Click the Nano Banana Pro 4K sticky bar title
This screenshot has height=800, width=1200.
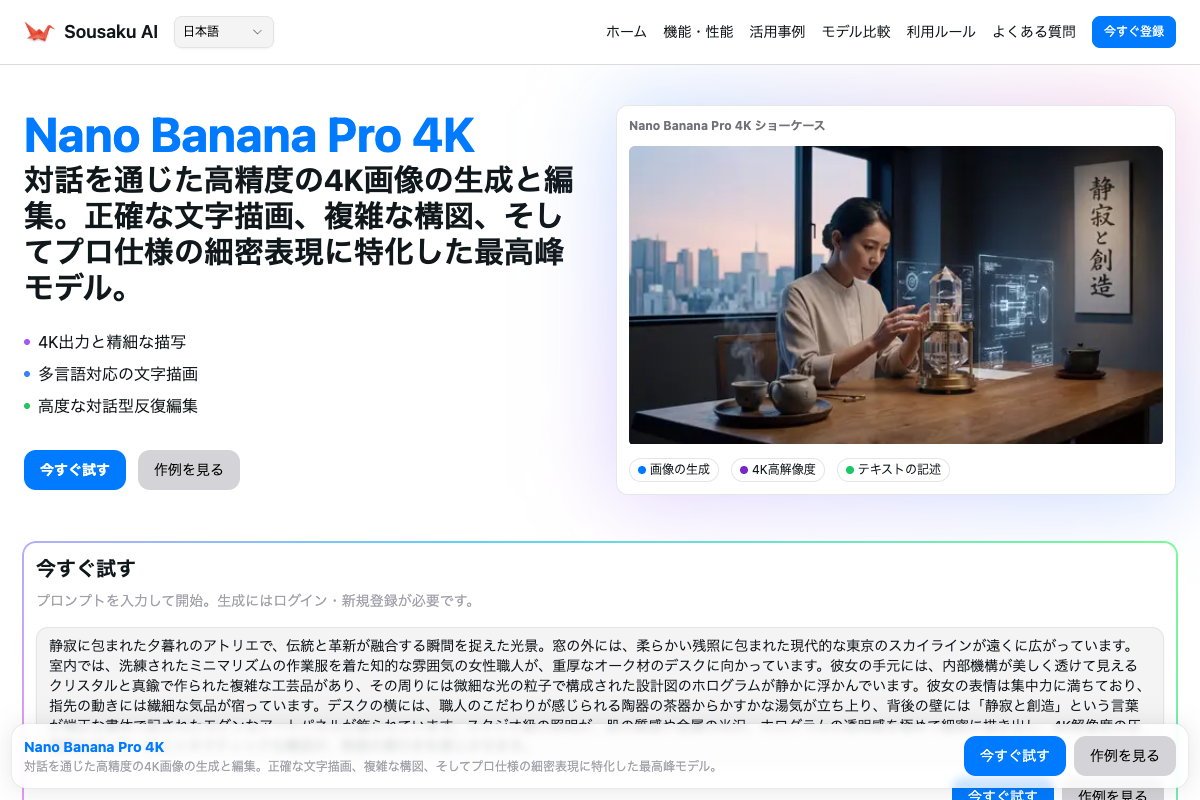94,747
